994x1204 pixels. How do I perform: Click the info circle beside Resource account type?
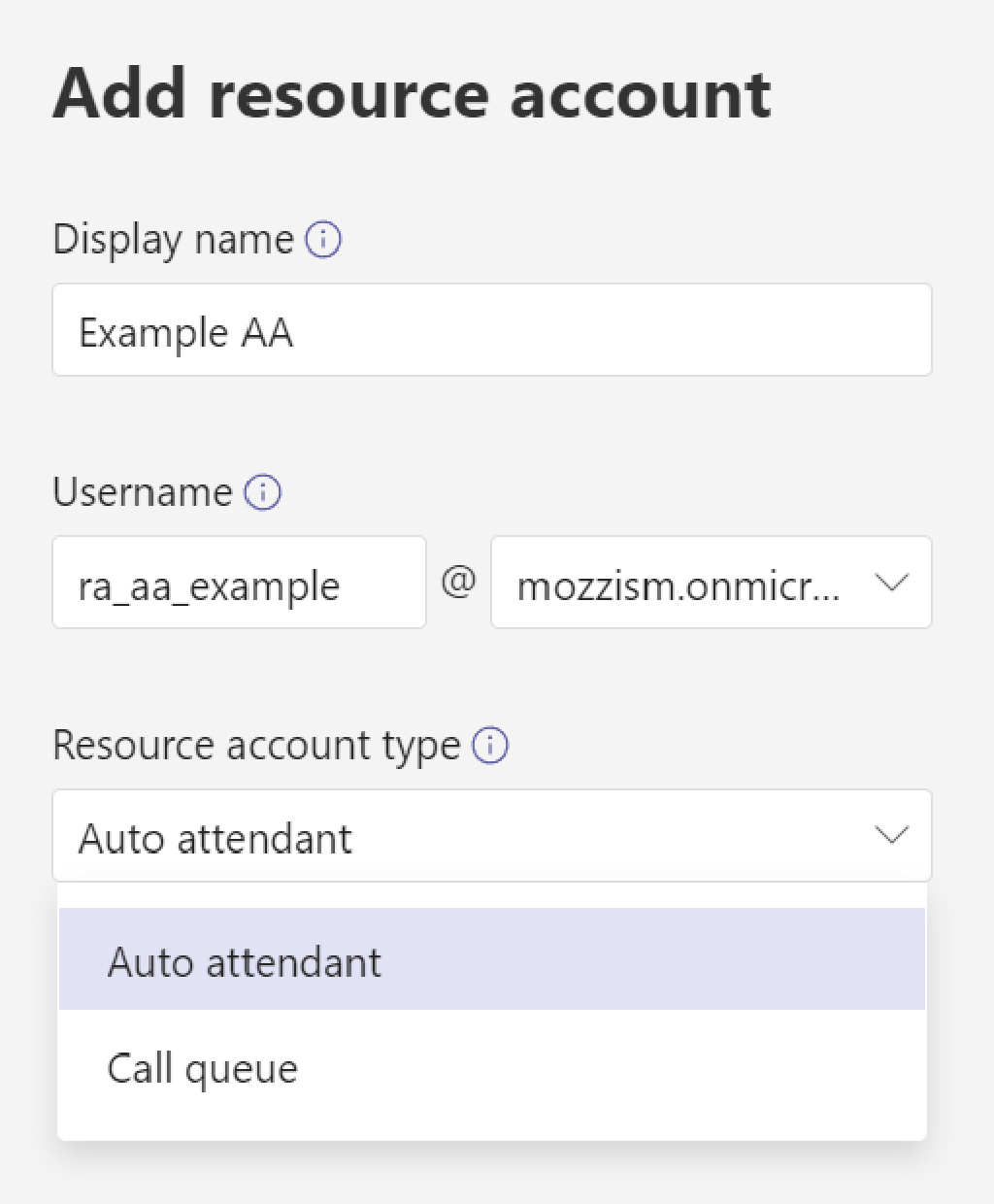[491, 746]
